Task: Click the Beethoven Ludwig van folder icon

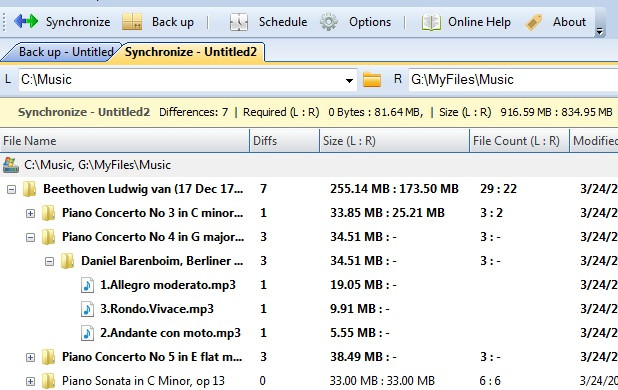Action: click(x=29, y=189)
